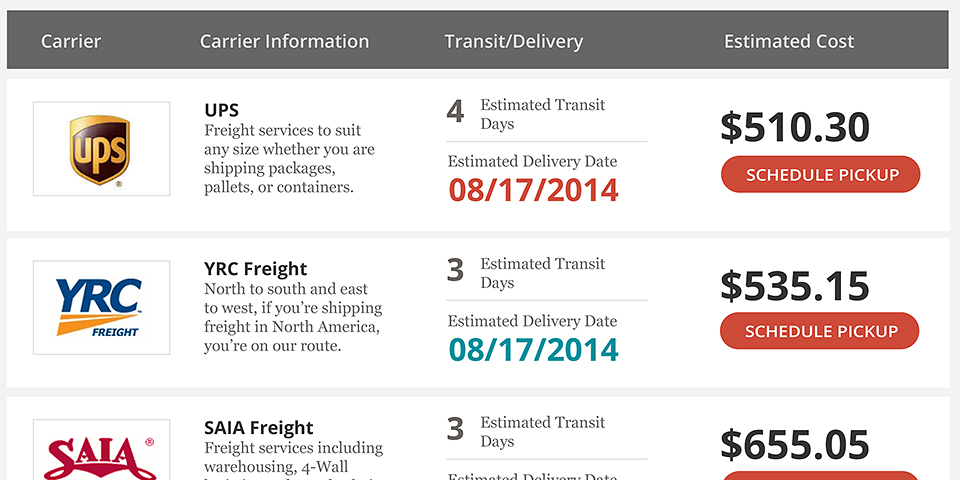Image resolution: width=960 pixels, height=480 pixels.
Task: Click the UPS 4 transit days number
Action: pyautogui.click(x=455, y=111)
